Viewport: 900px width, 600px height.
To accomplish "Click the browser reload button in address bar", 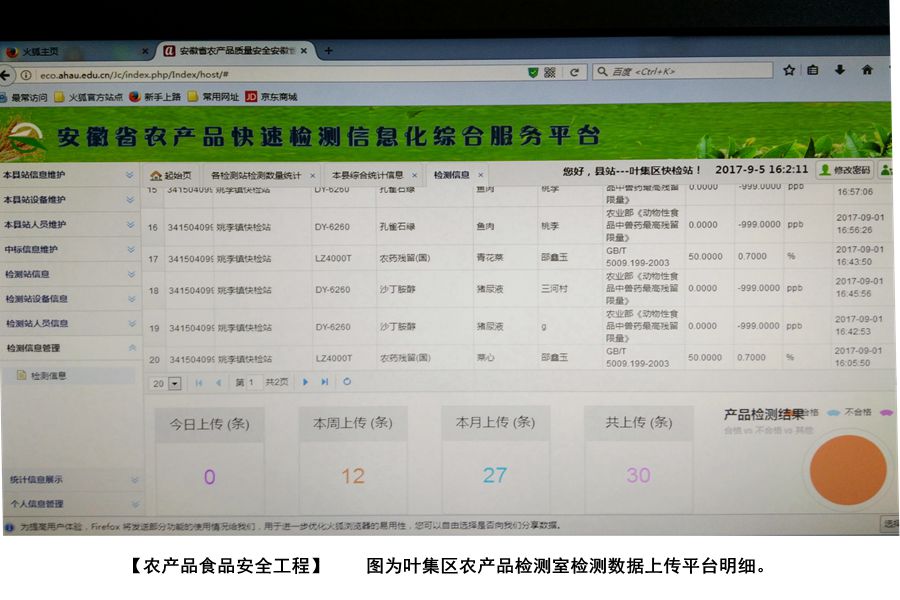I will pos(574,72).
